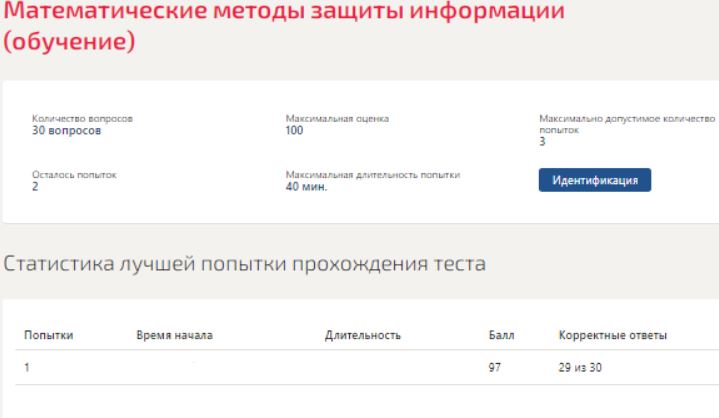Click the Количество вопросов label

point(83,120)
